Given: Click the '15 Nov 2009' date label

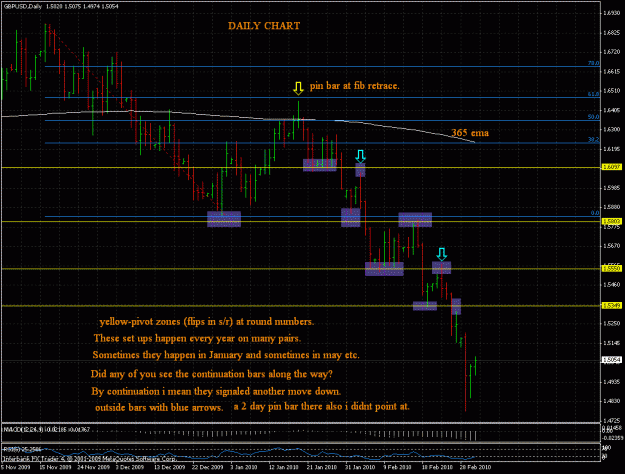Looking at the screenshot, I should pos(55,467).
